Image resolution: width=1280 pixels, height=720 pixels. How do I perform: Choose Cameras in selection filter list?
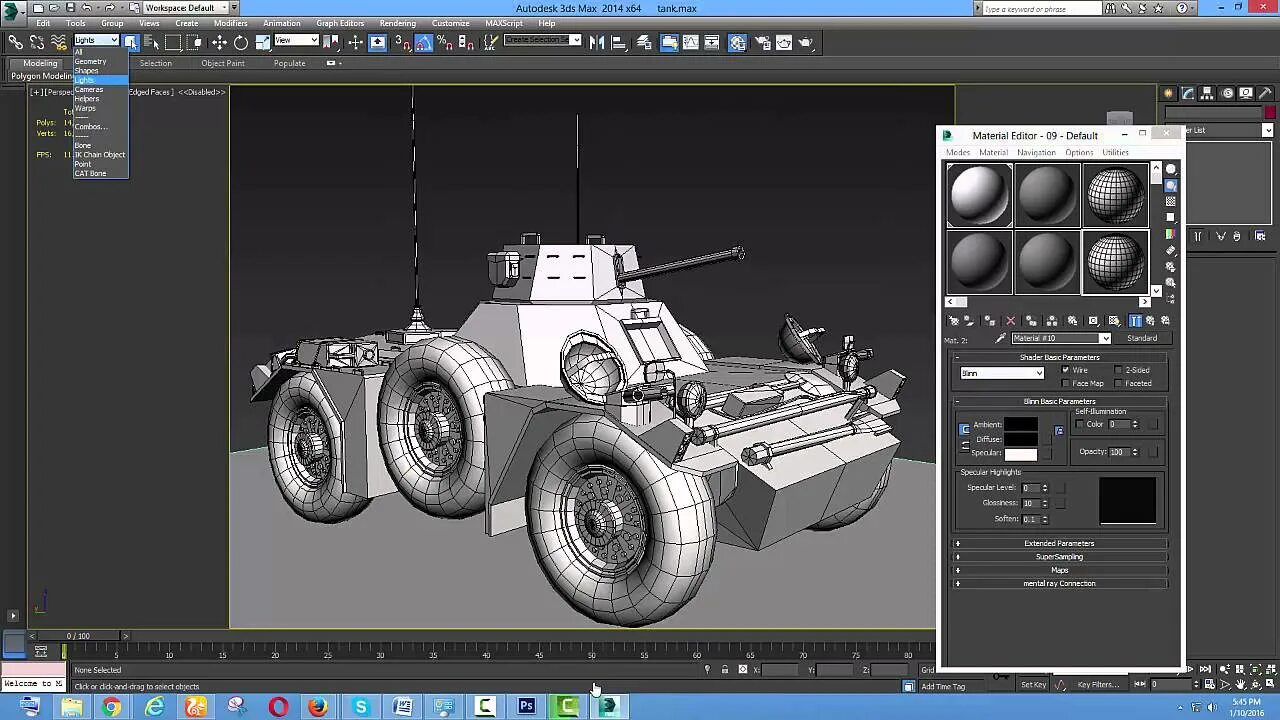(x=89, y=90)
